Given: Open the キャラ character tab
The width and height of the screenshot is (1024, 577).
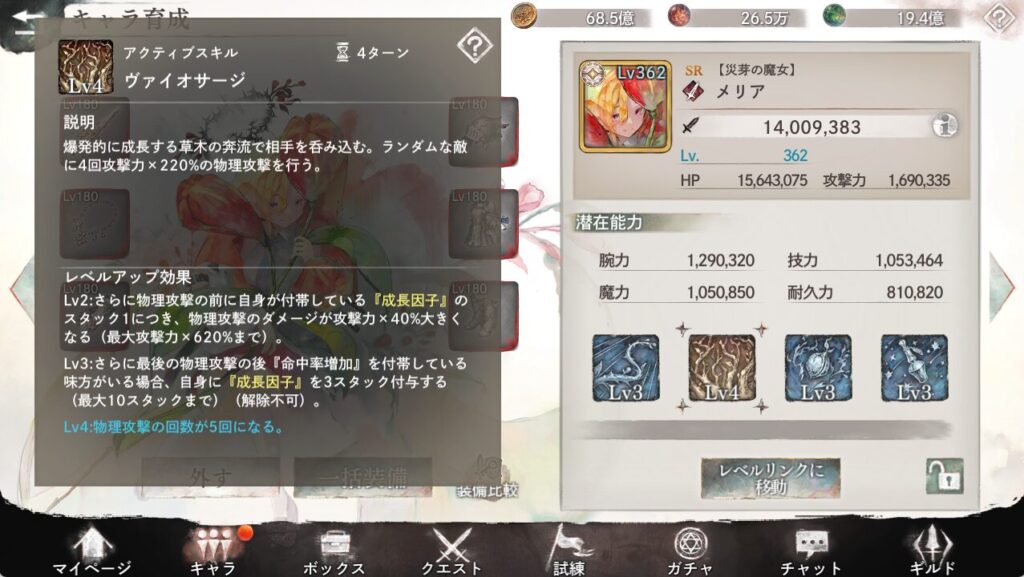Looking at the screenshot, I should pyautogui.click(x=214, y=550).
